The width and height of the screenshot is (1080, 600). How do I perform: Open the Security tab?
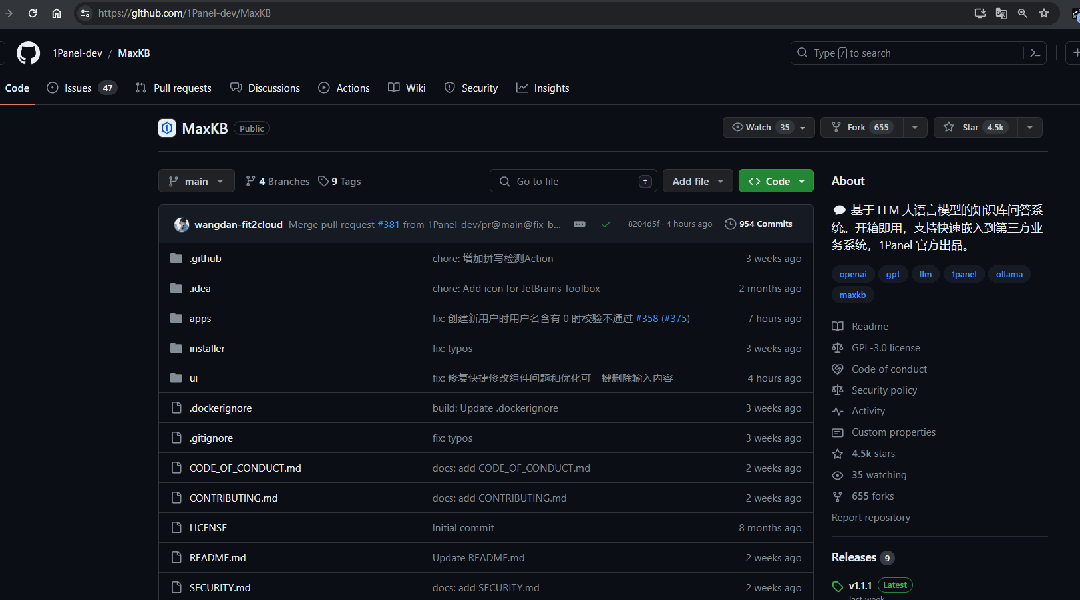pyautogui.click(x=471, y=88)
